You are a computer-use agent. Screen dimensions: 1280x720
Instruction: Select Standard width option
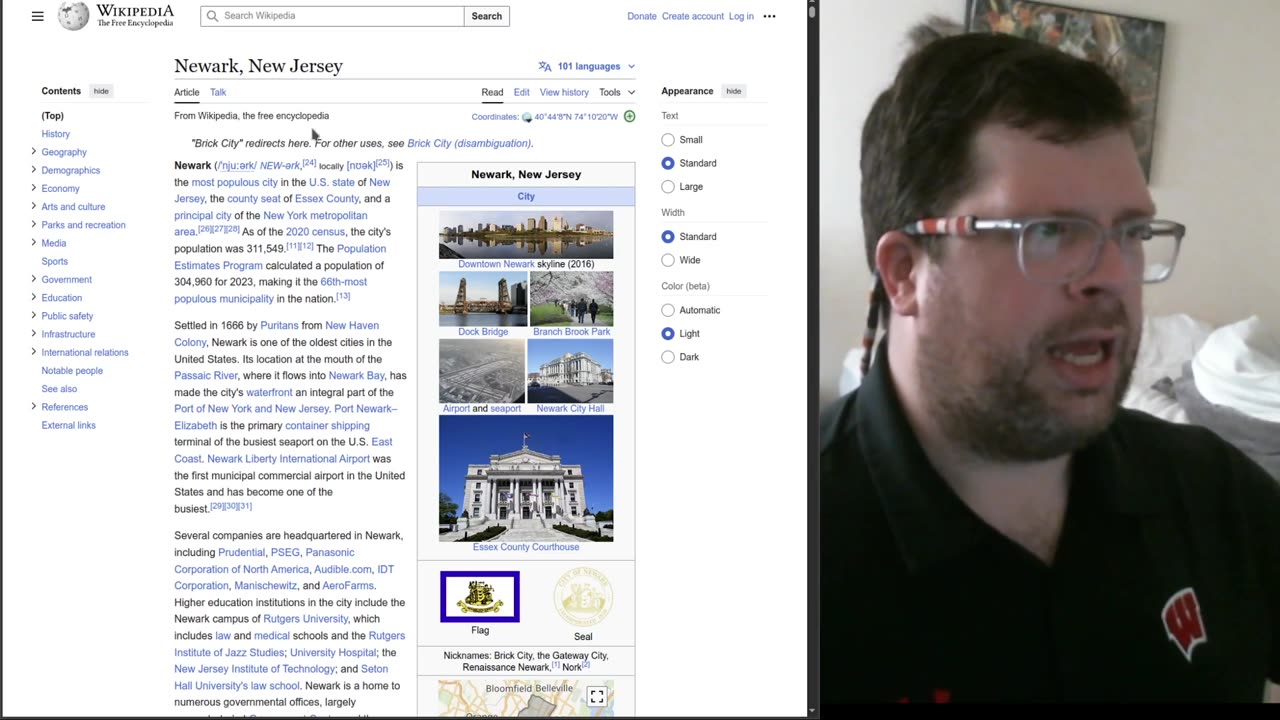[668, 237]
